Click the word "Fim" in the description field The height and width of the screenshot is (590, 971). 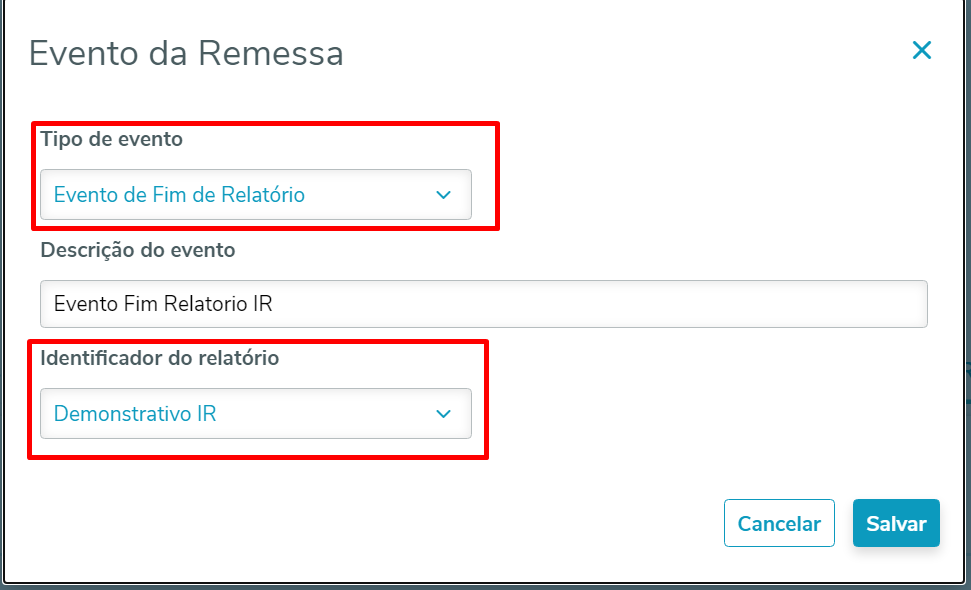(140, 304)
